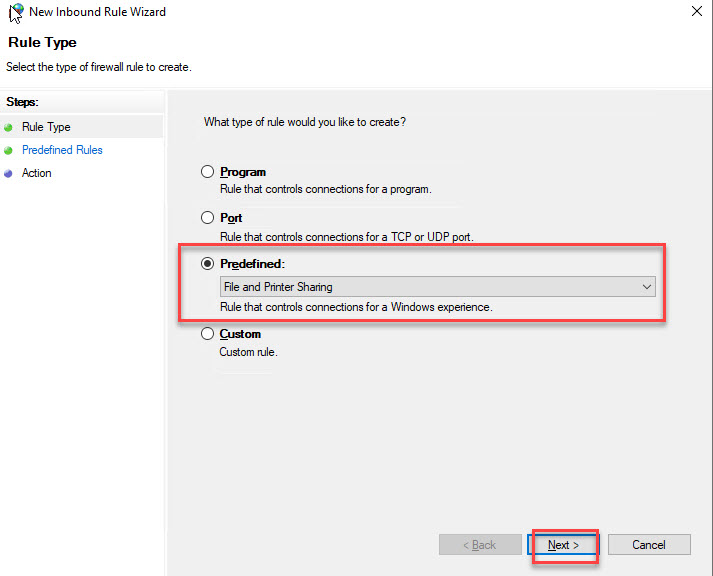Screen dimensions: 713x576
Task: Click the green bullet beside Rule Type step
Action: pos(9,127)
